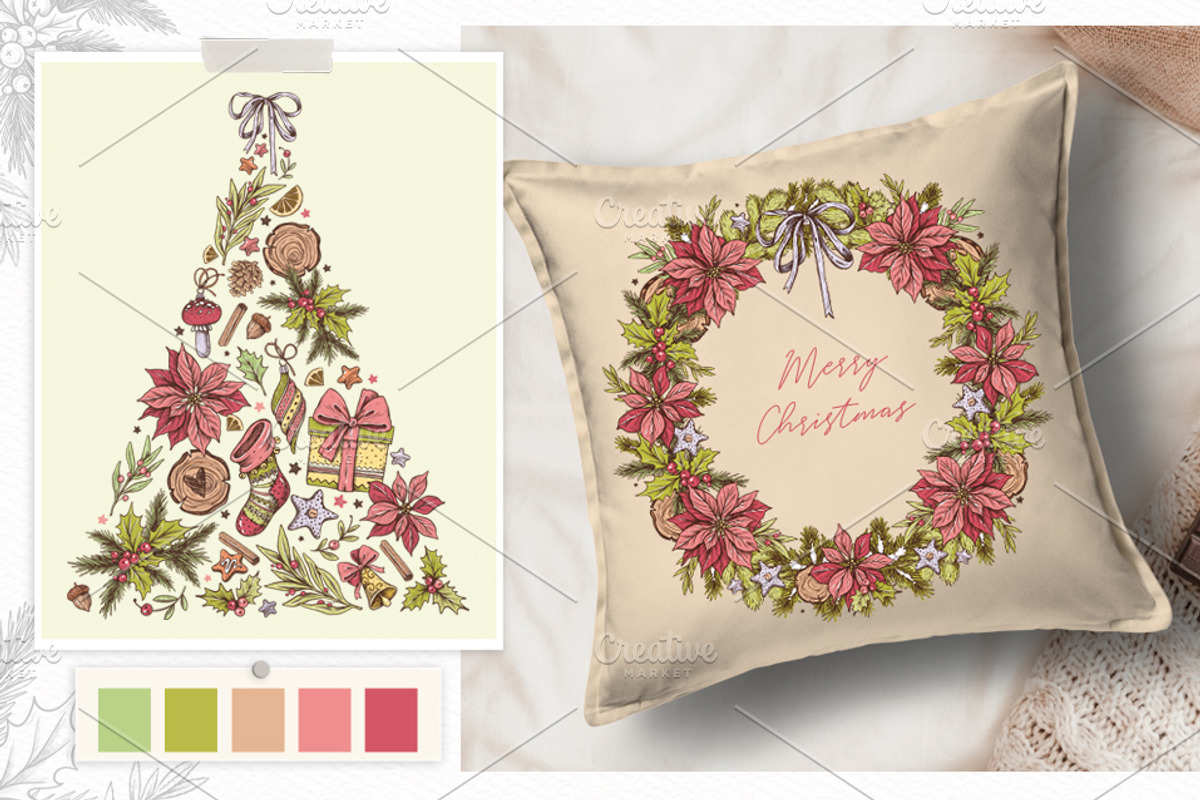Pick the salmon pink palette swatch
Screen dimensions: 1200x800
pos(325,720)
